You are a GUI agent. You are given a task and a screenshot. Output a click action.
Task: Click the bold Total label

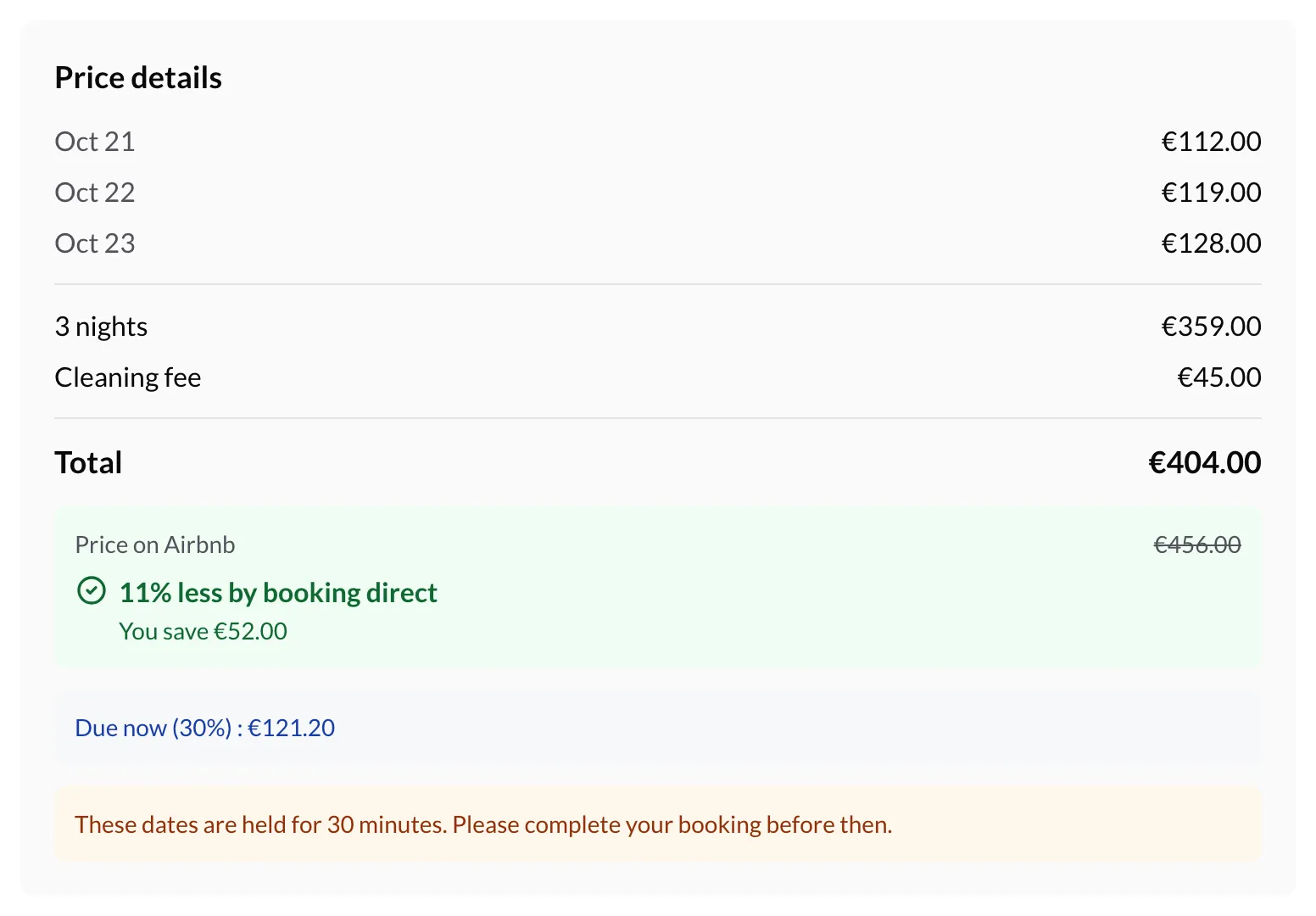[x=88, y=463]
